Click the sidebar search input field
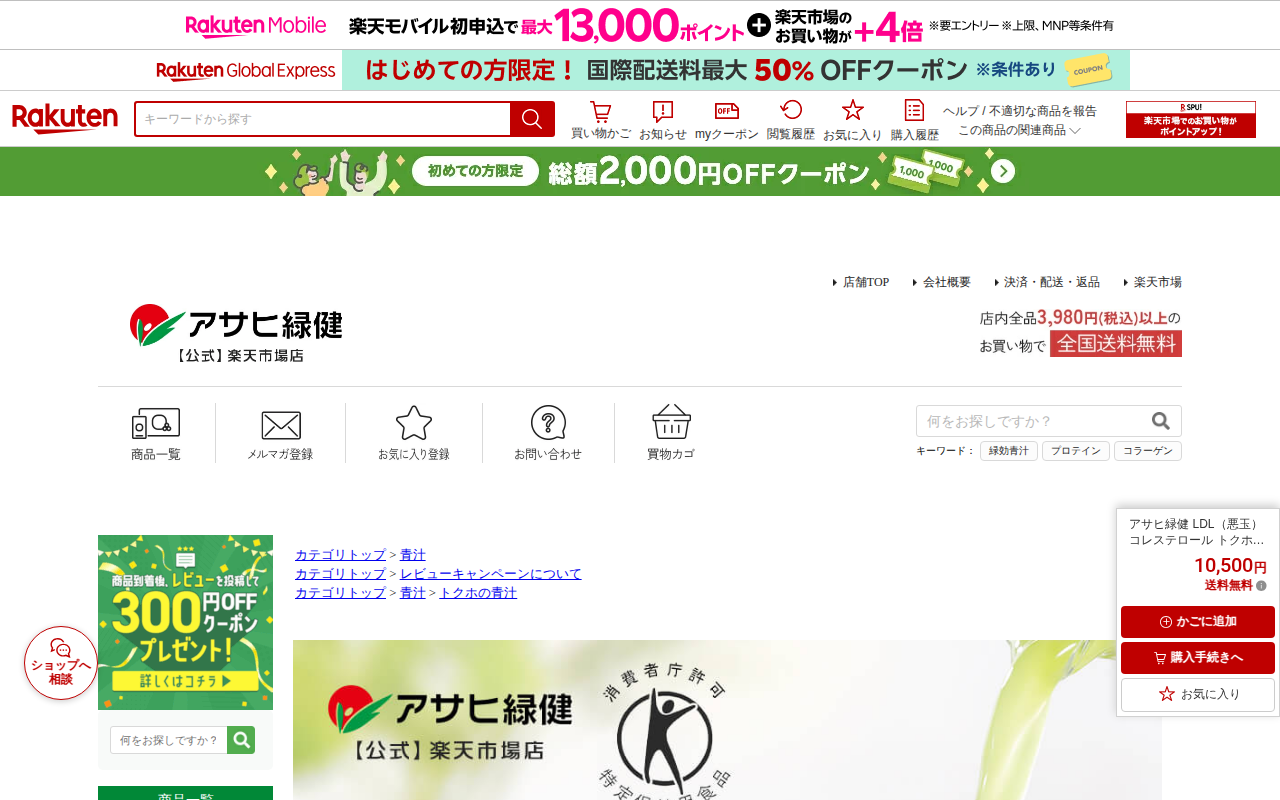The image size is (1280, 800). 169,740
